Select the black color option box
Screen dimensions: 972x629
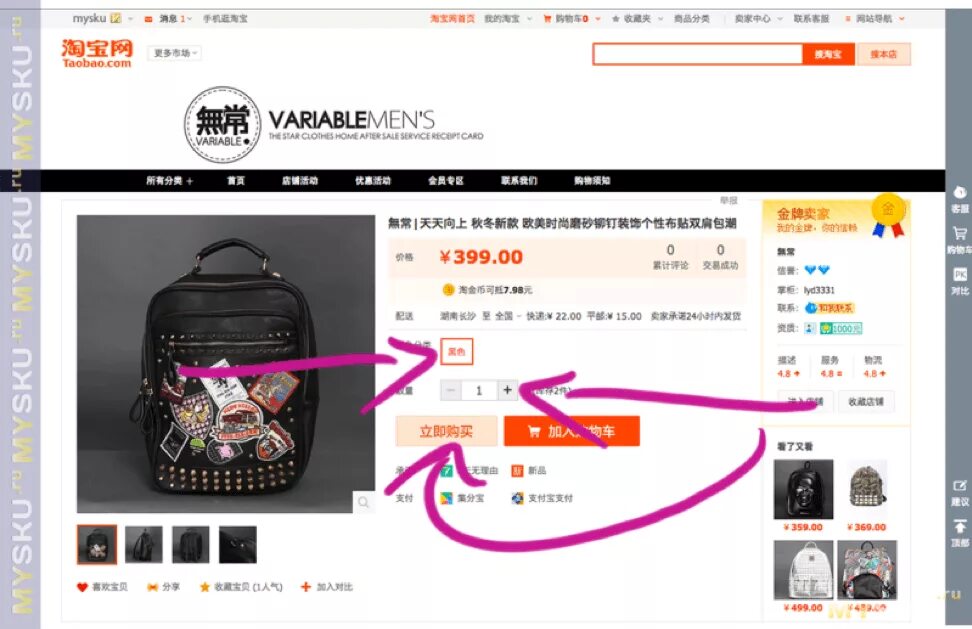coord(457,351)
